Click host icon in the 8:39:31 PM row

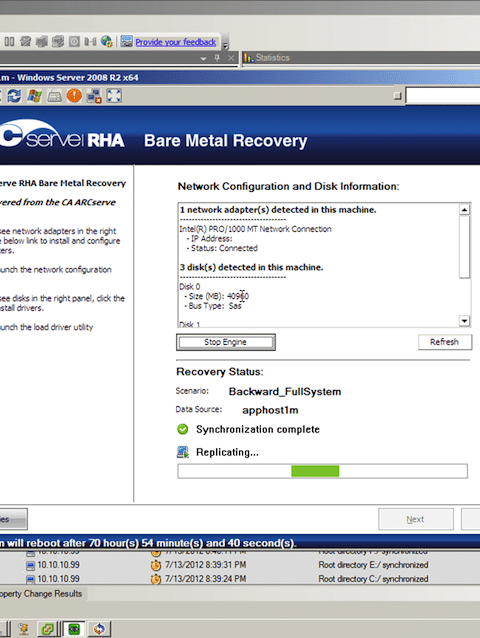31,566
